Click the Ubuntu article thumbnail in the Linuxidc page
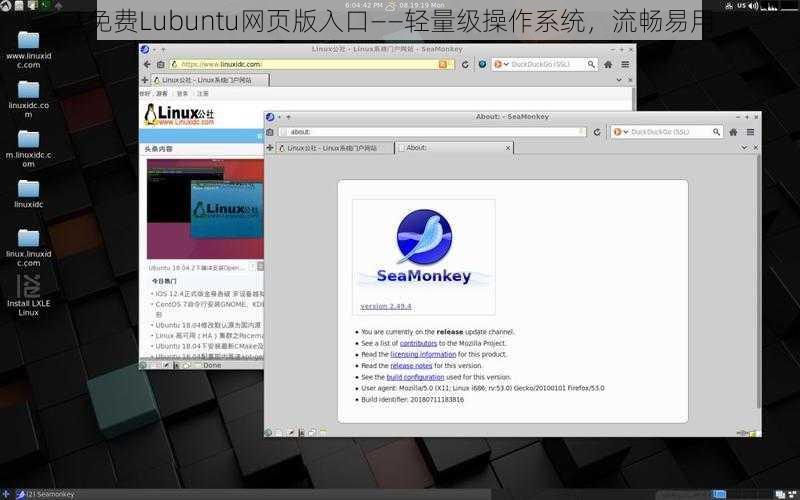This screenshot has height=500, width=800. (x=205, y=209)
